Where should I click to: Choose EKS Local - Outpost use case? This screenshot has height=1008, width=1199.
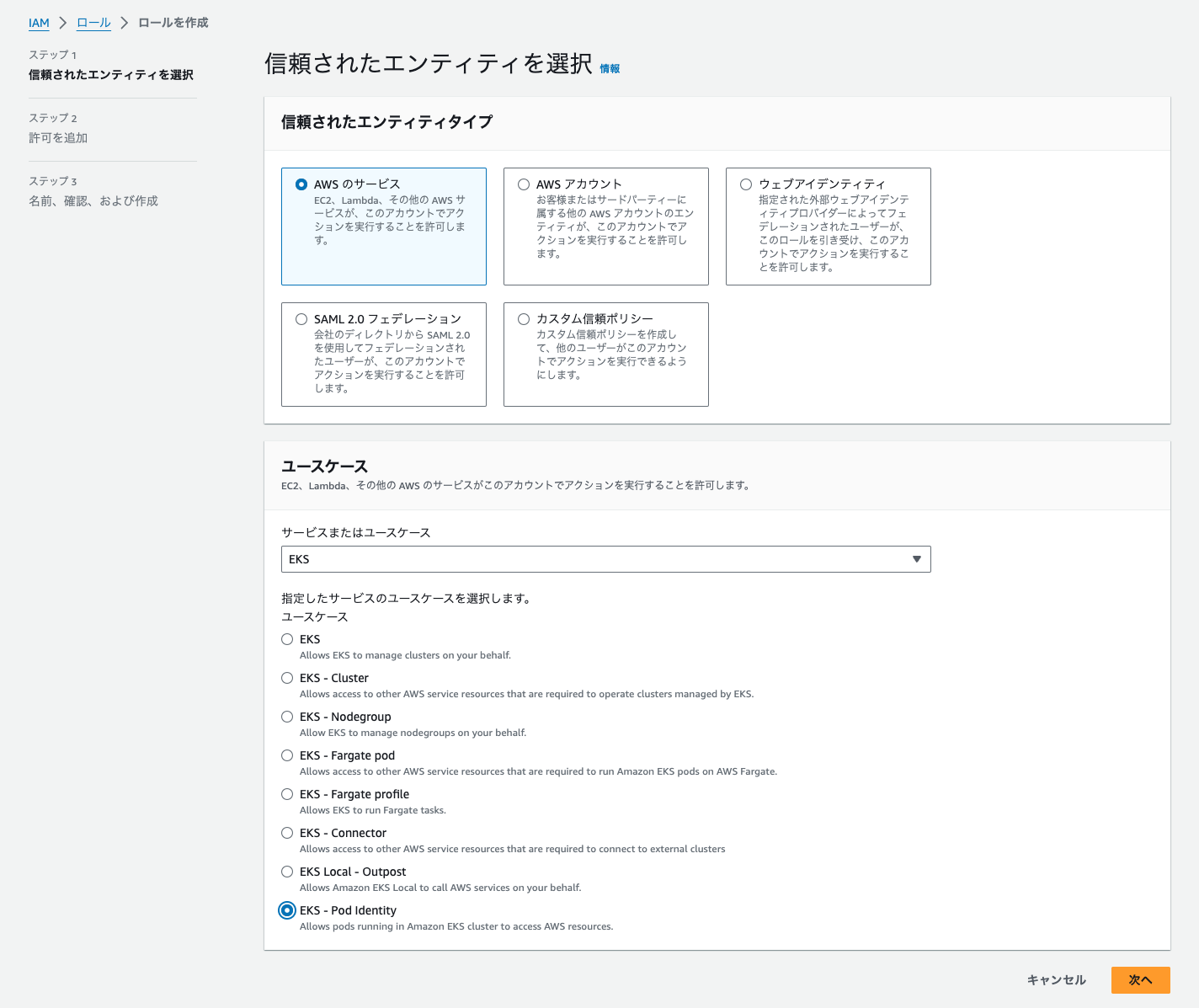287,872
